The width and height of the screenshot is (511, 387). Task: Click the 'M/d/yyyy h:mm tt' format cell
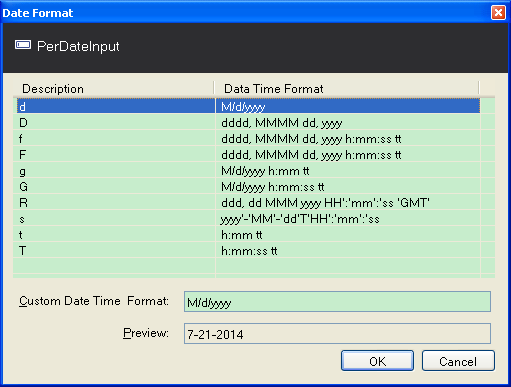coord(348,171)
